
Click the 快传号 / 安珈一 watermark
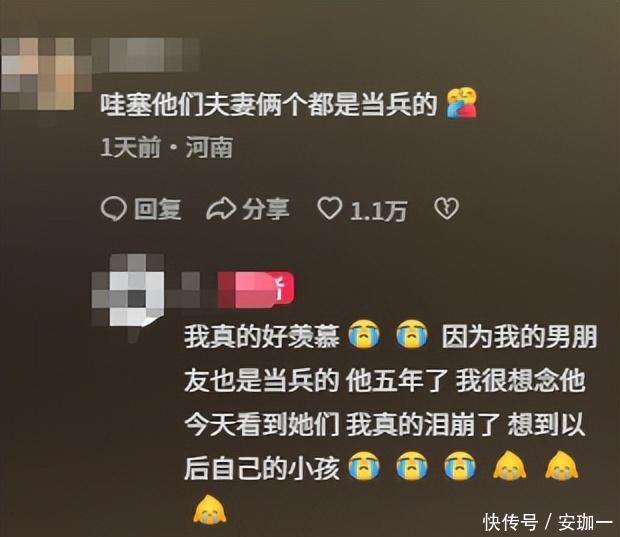tap(548, 522)
